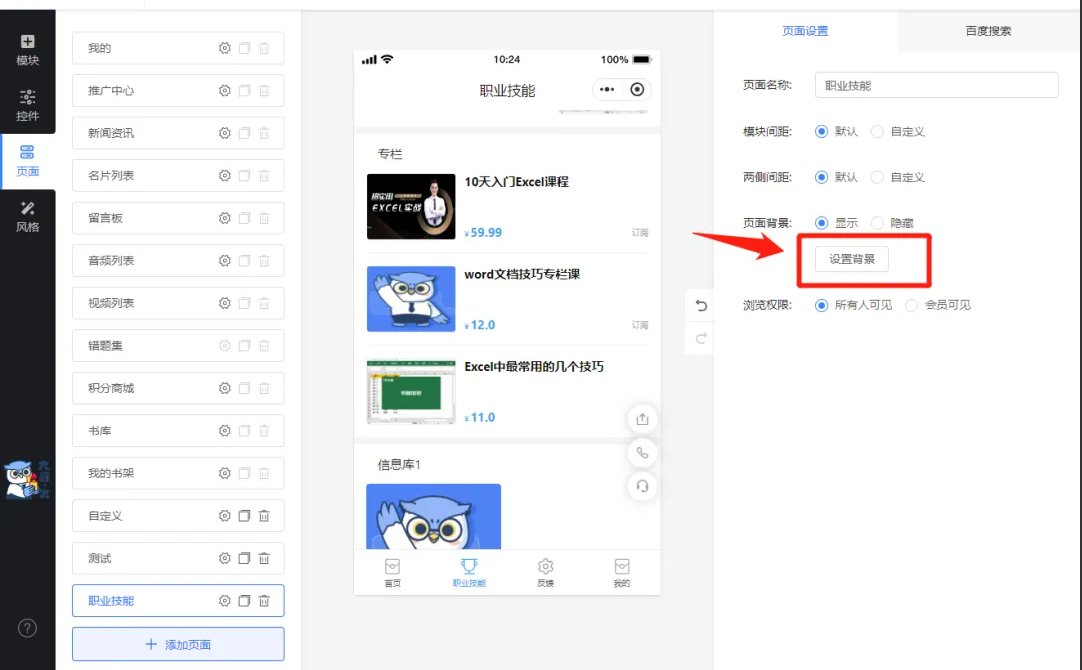Open settings gear for 我的 page
The height and width of the screenshot is (670, 1082).
pyautogui.click(x=224, y=48)
